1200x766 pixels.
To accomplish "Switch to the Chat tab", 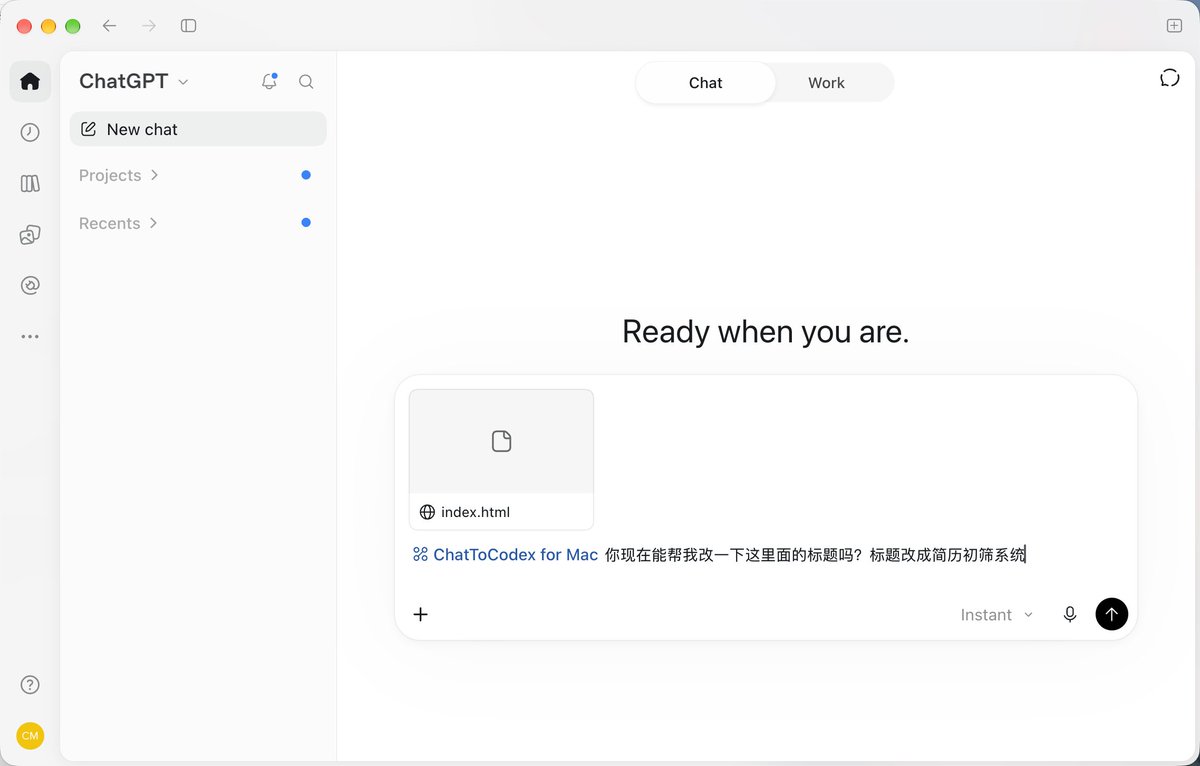I will click(705, 83).
